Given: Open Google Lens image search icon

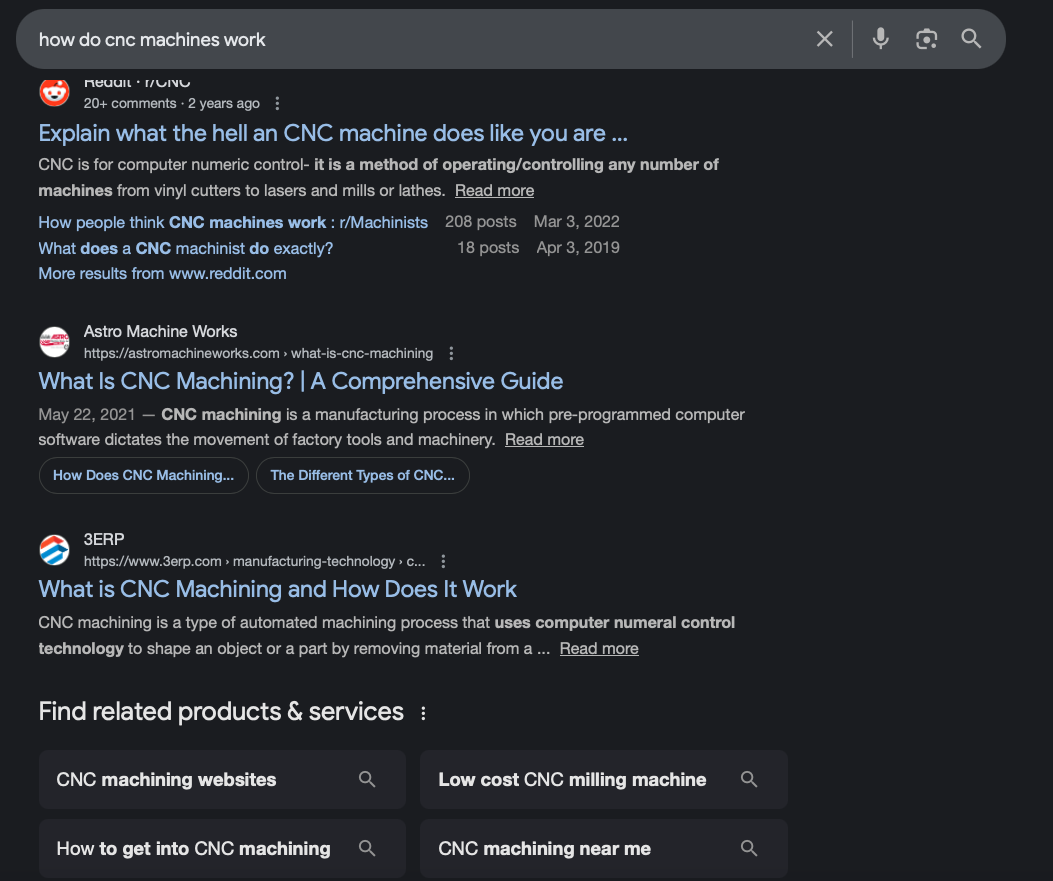Looking at the screenshot, I should pyautogui.click(x=926, y=39).
